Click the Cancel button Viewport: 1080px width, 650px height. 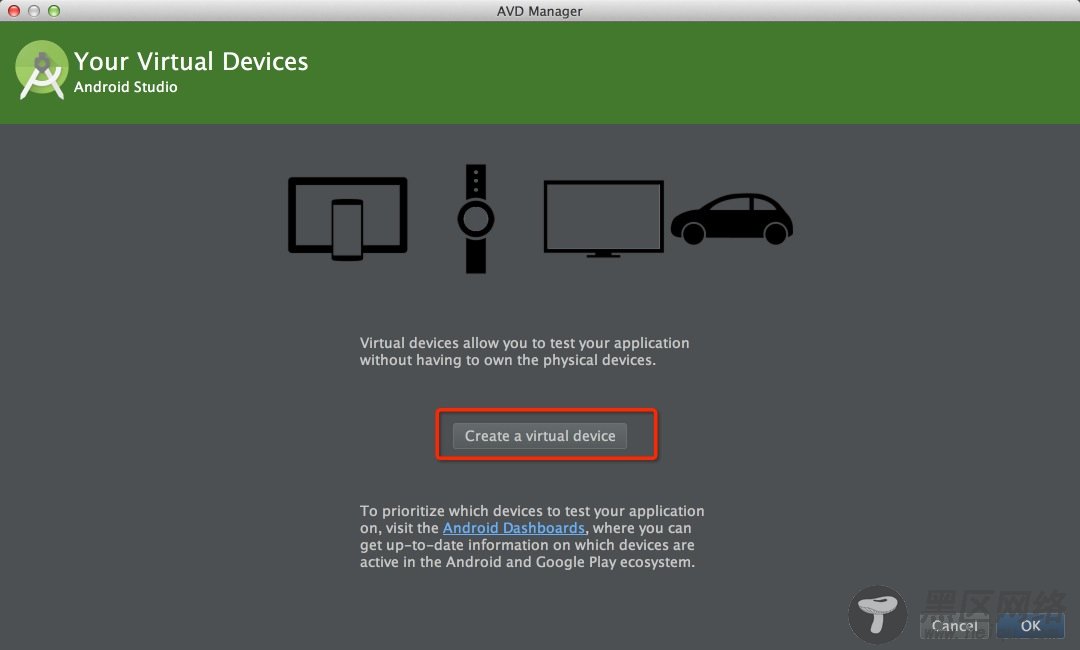[x=954, y=625]
